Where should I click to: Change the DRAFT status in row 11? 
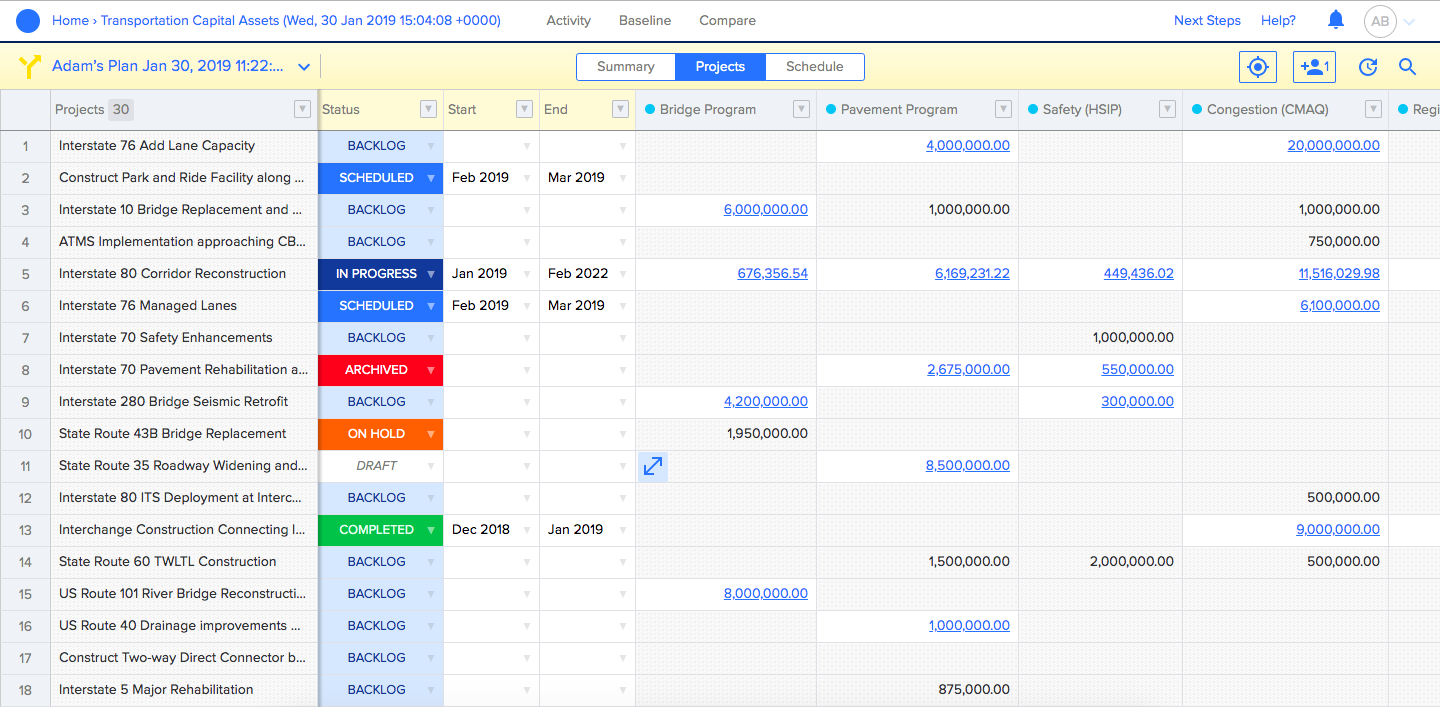380,466
